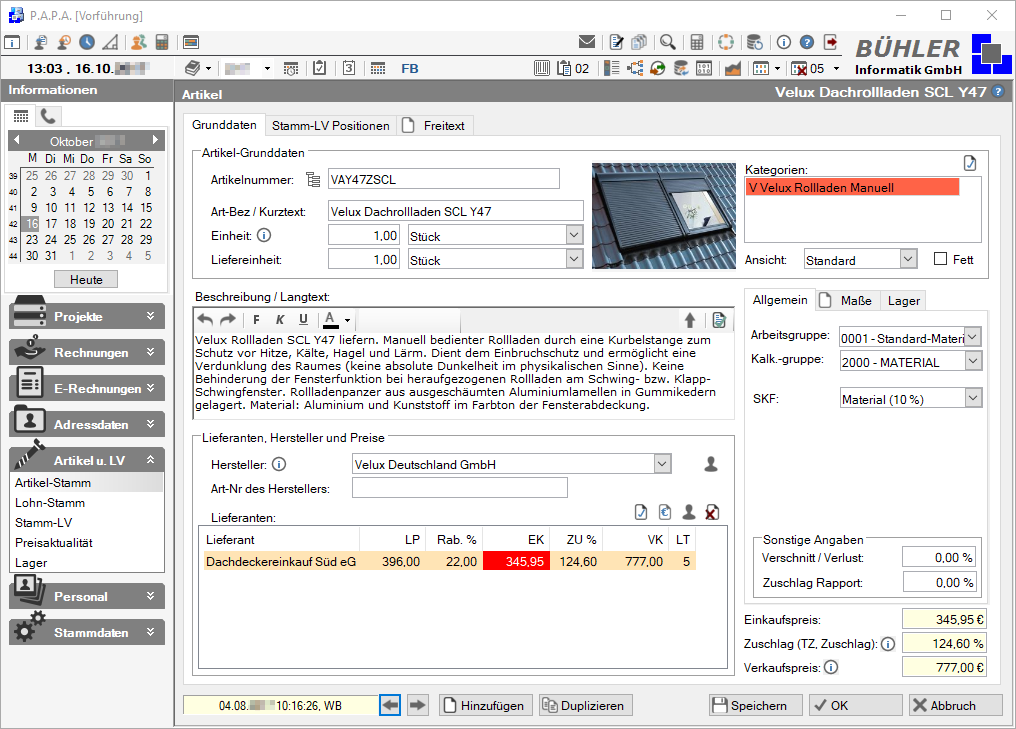1016x729 pixels.
Task: Open the area chart statistics icon
Action: (x=733, y=68)
